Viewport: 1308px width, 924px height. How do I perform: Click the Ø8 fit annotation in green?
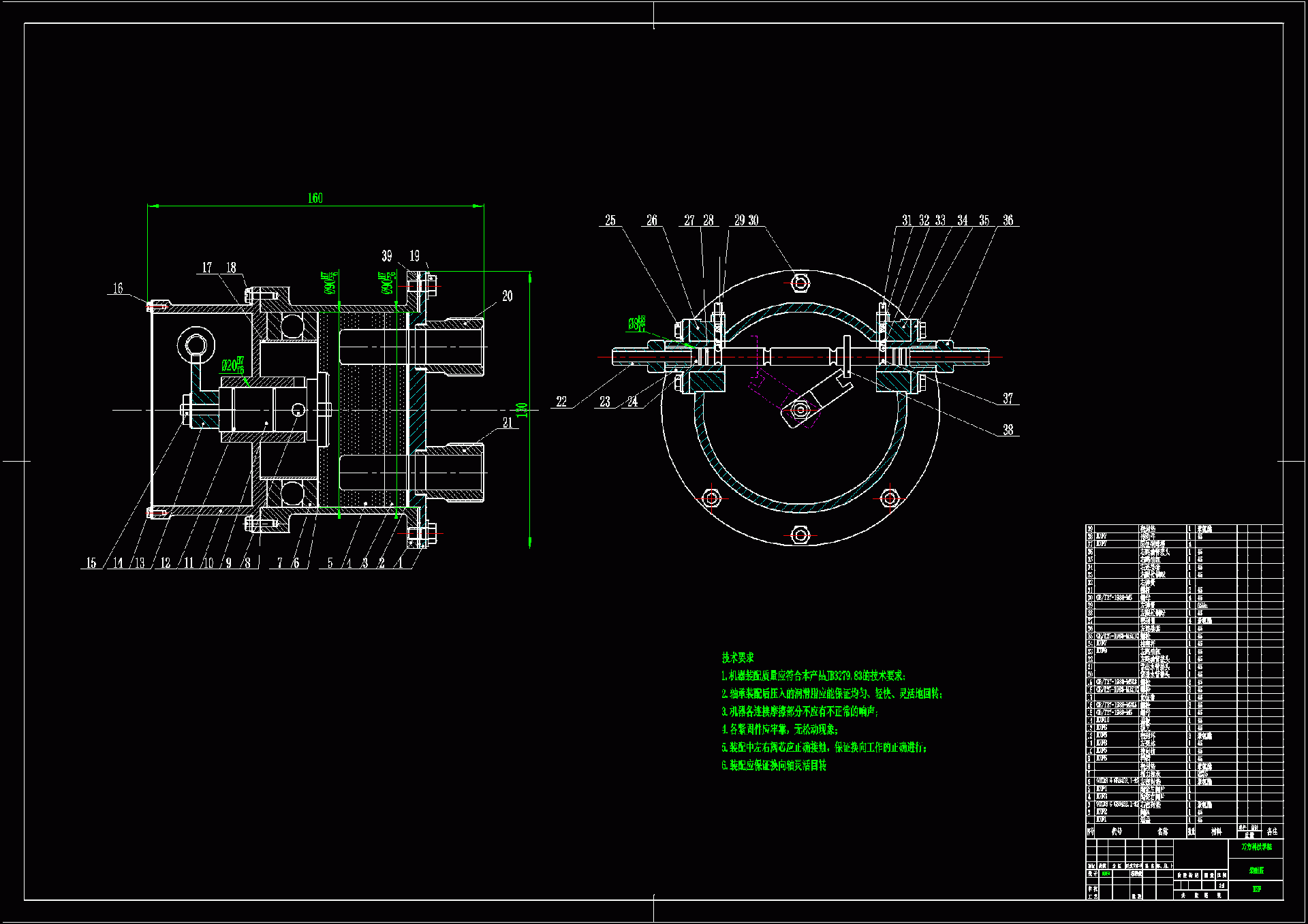click(636, 324)
